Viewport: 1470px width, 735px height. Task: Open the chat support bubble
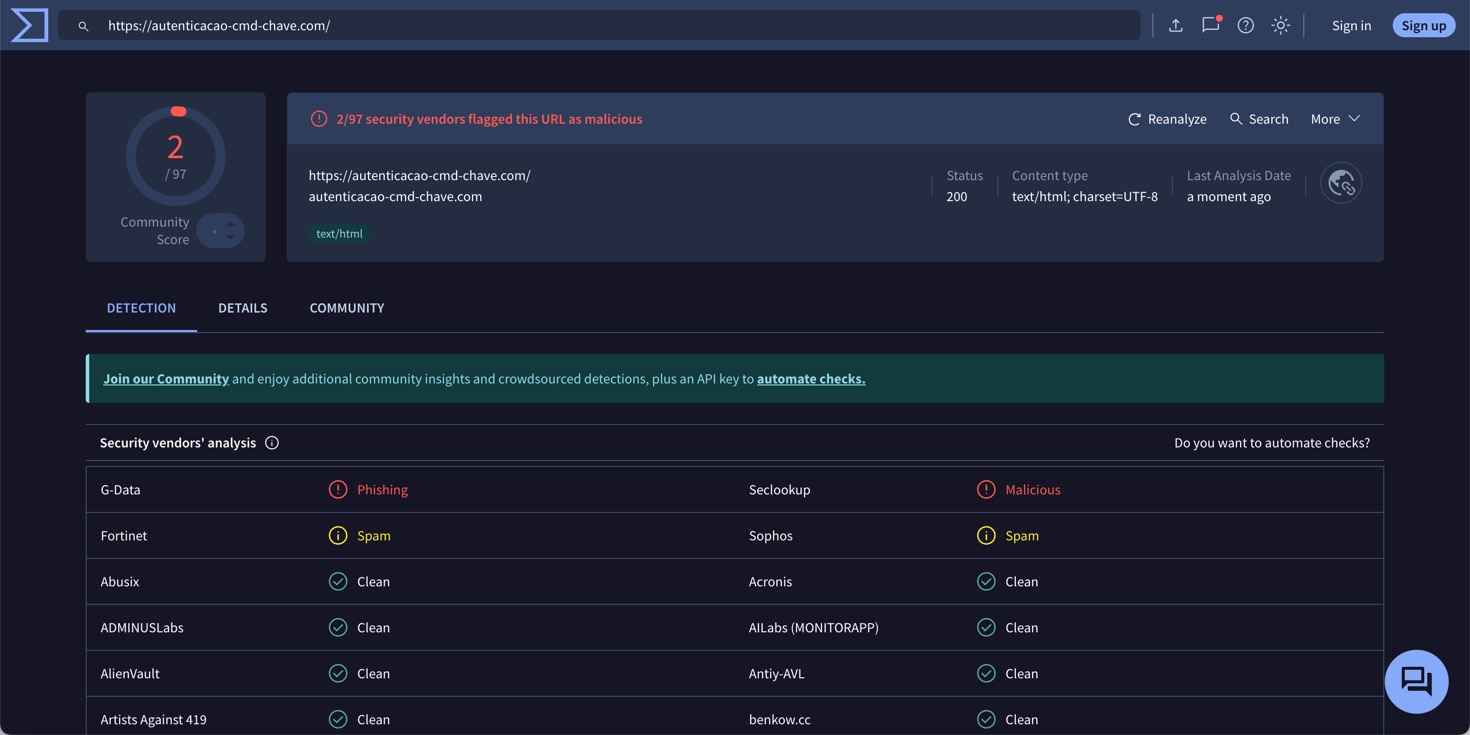pyautogui.click(x=1416, y=682)
